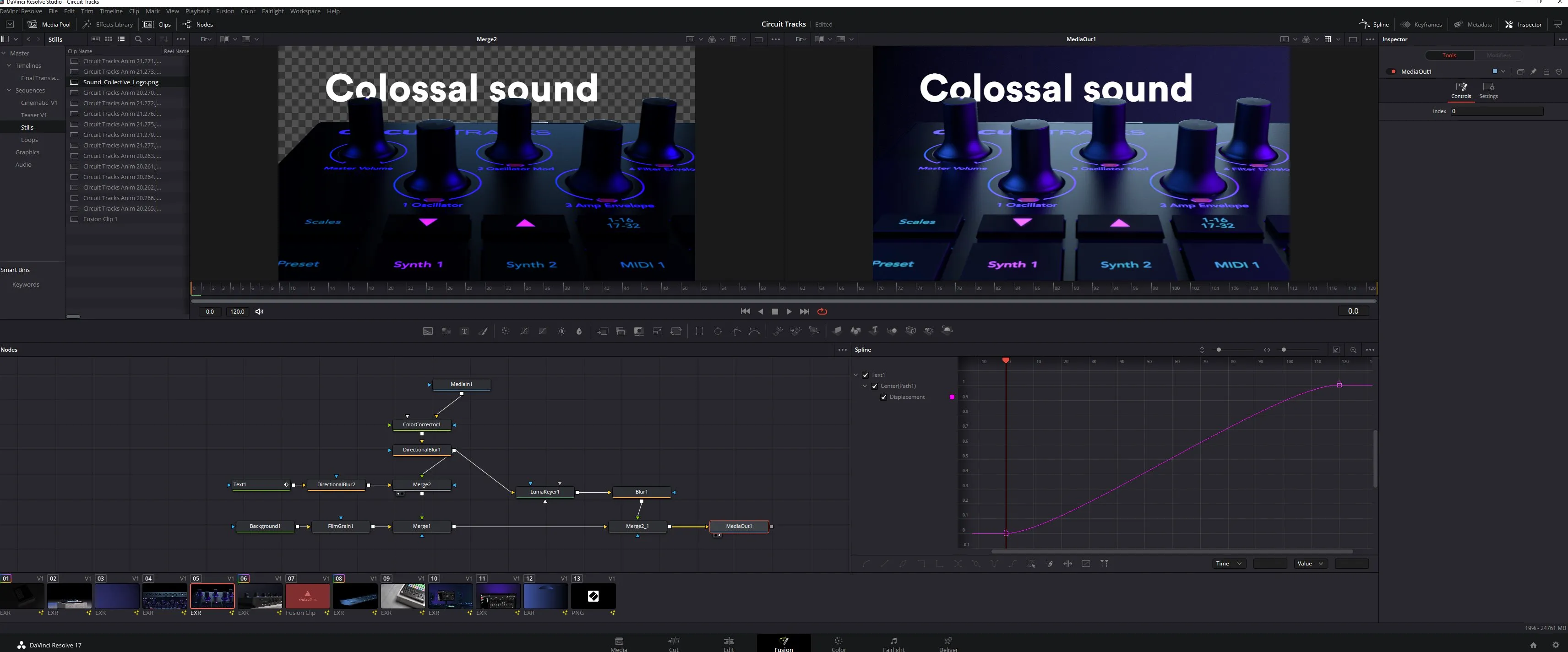Add an Ellipse mask from toolbar
The width and height of the screenshot is (1568, 652).
718,331
